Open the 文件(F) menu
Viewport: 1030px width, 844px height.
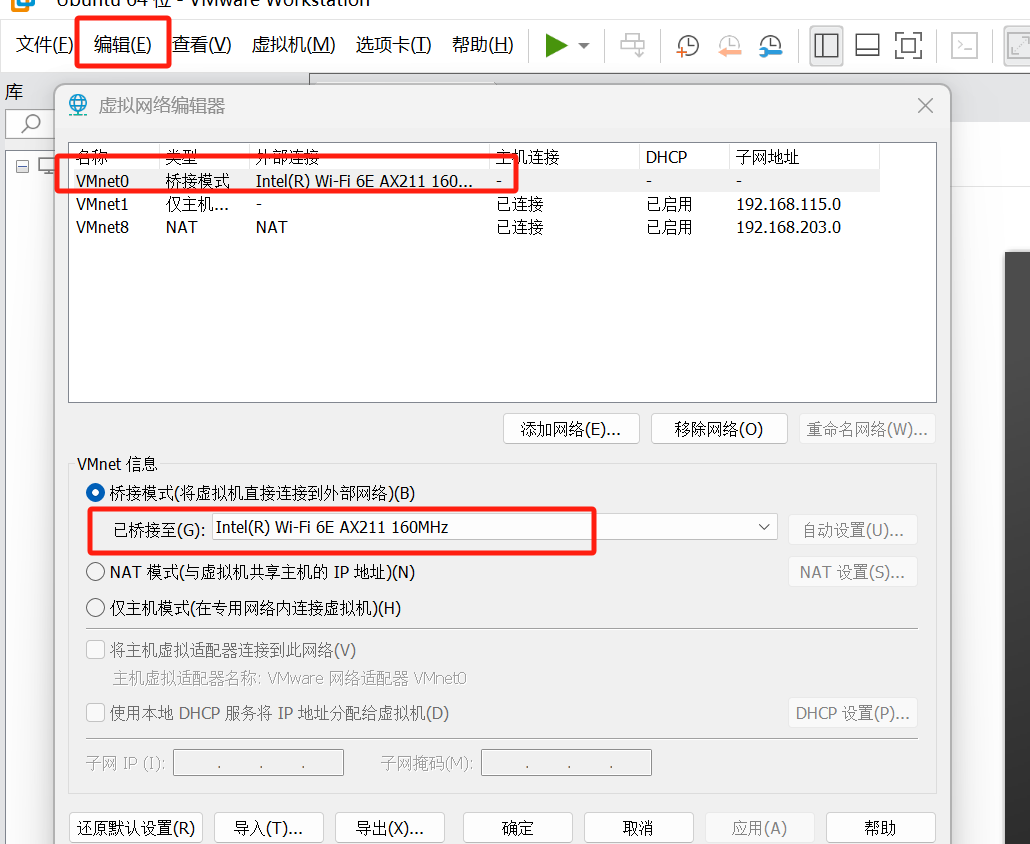(x=44, y=45)
